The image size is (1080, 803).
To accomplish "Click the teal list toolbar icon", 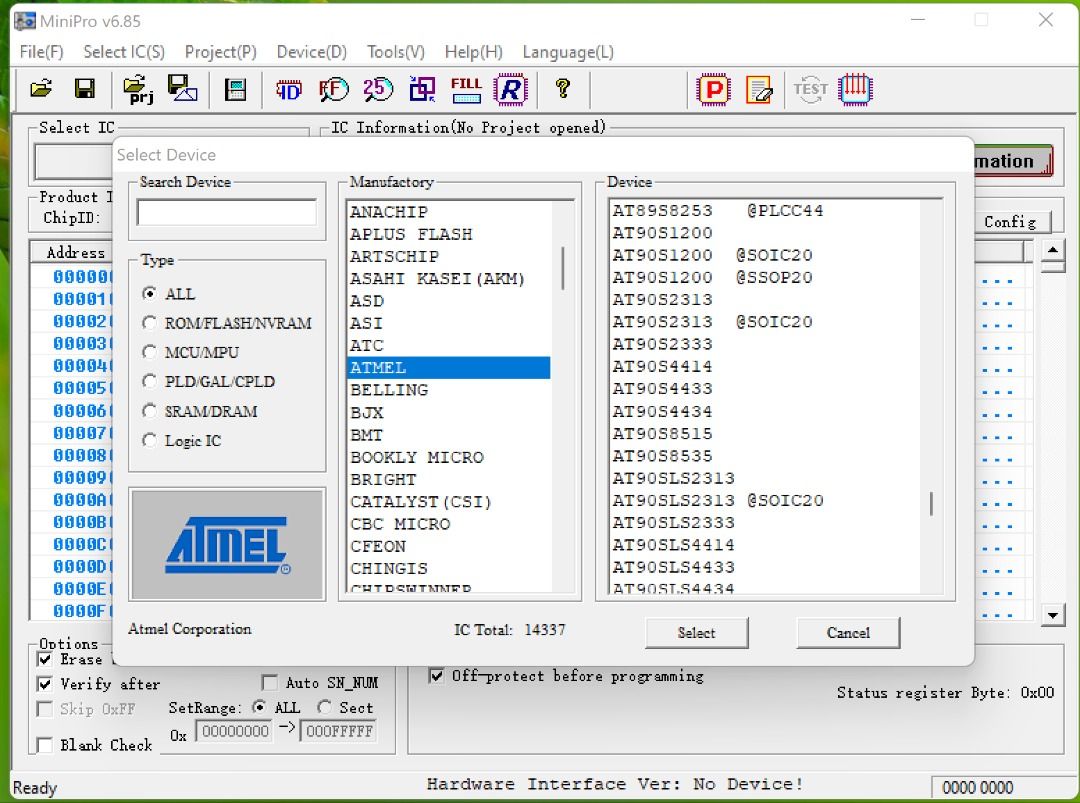I will pyautogui.click(x=236, y=90).
